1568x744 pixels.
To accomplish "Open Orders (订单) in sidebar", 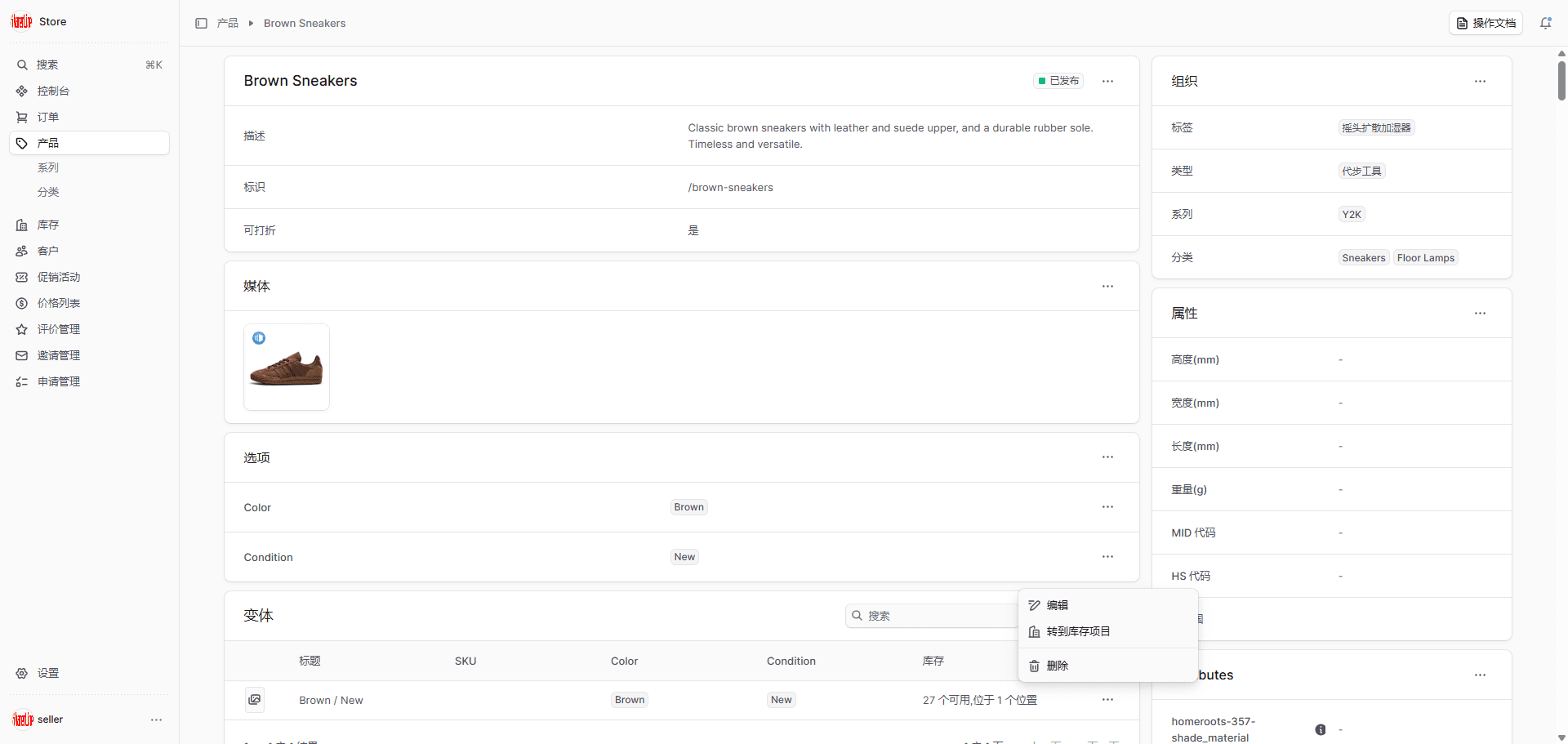I will (x=48, y=117).
